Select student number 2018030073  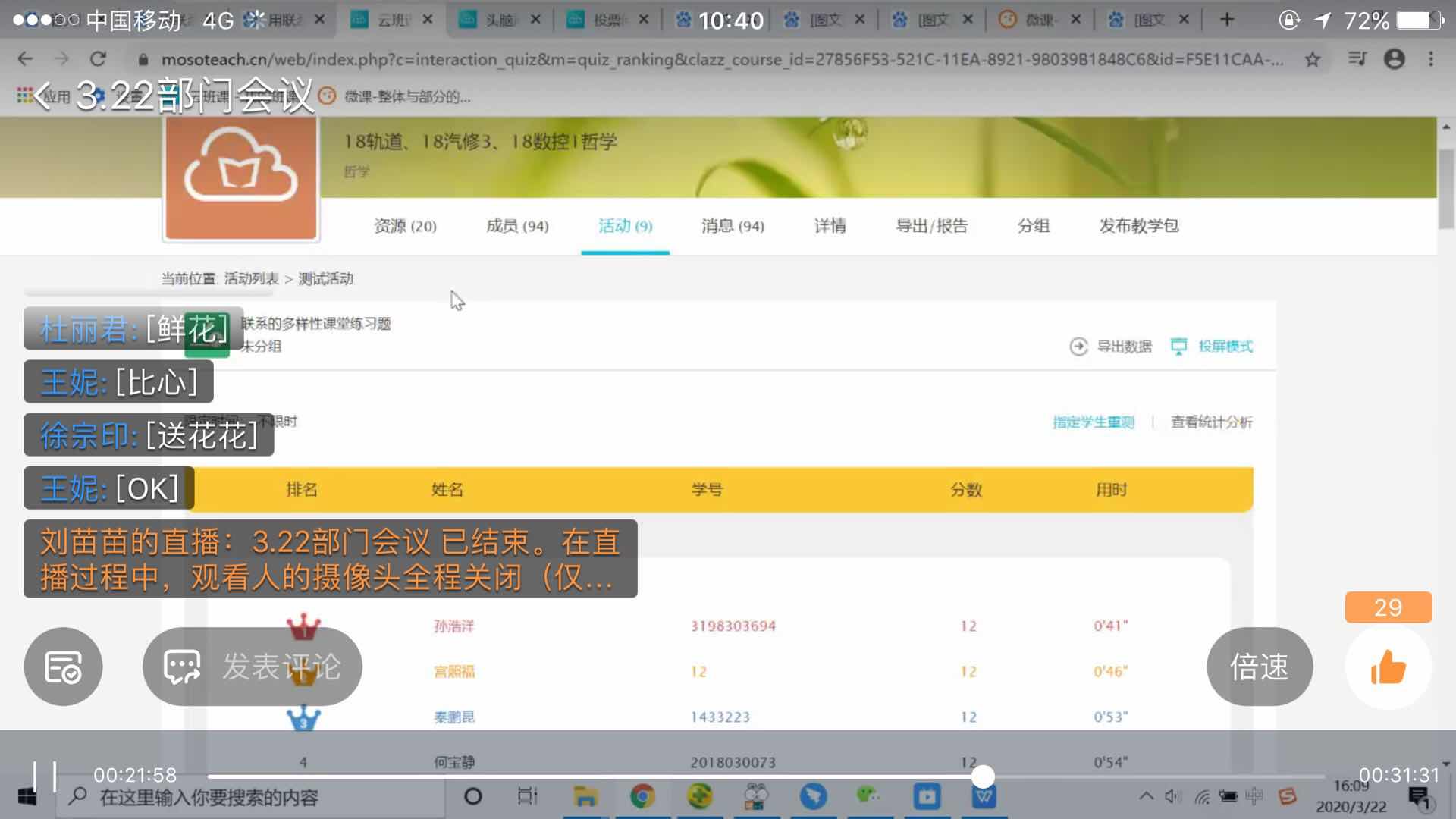coord(733,763)
